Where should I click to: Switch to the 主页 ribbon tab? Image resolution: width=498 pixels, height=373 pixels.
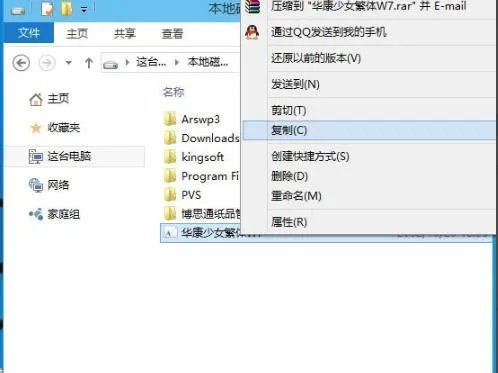[77, 33]
